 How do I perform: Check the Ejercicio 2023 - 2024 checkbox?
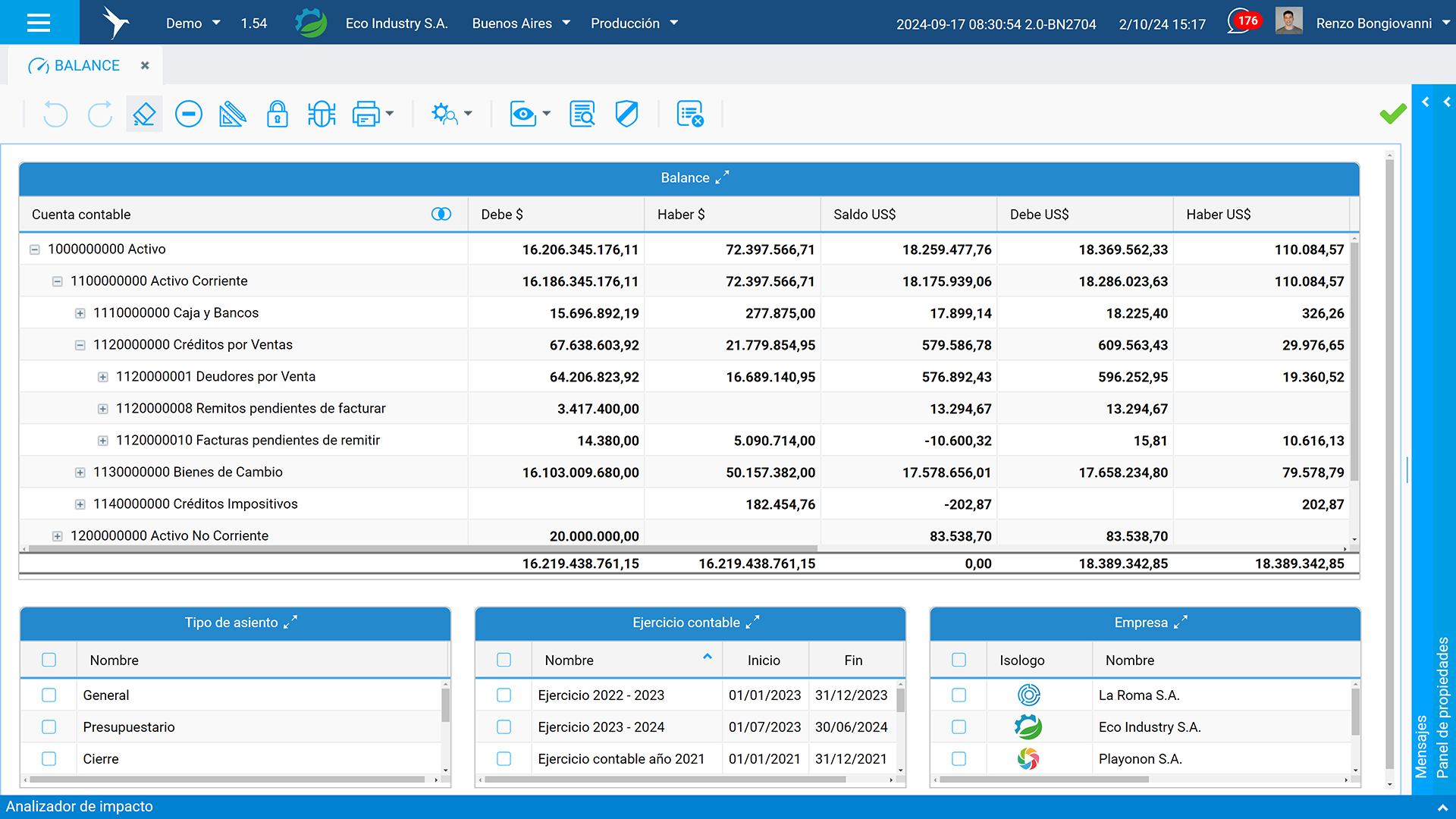pos(504,727)
